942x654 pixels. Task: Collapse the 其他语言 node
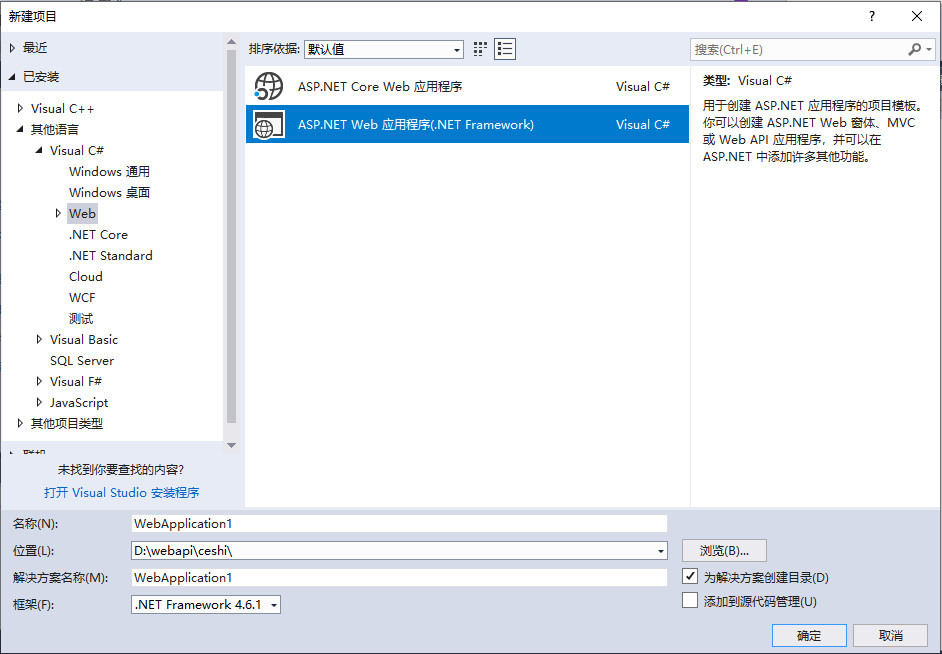pyautogui.click(x=20, y=129)
